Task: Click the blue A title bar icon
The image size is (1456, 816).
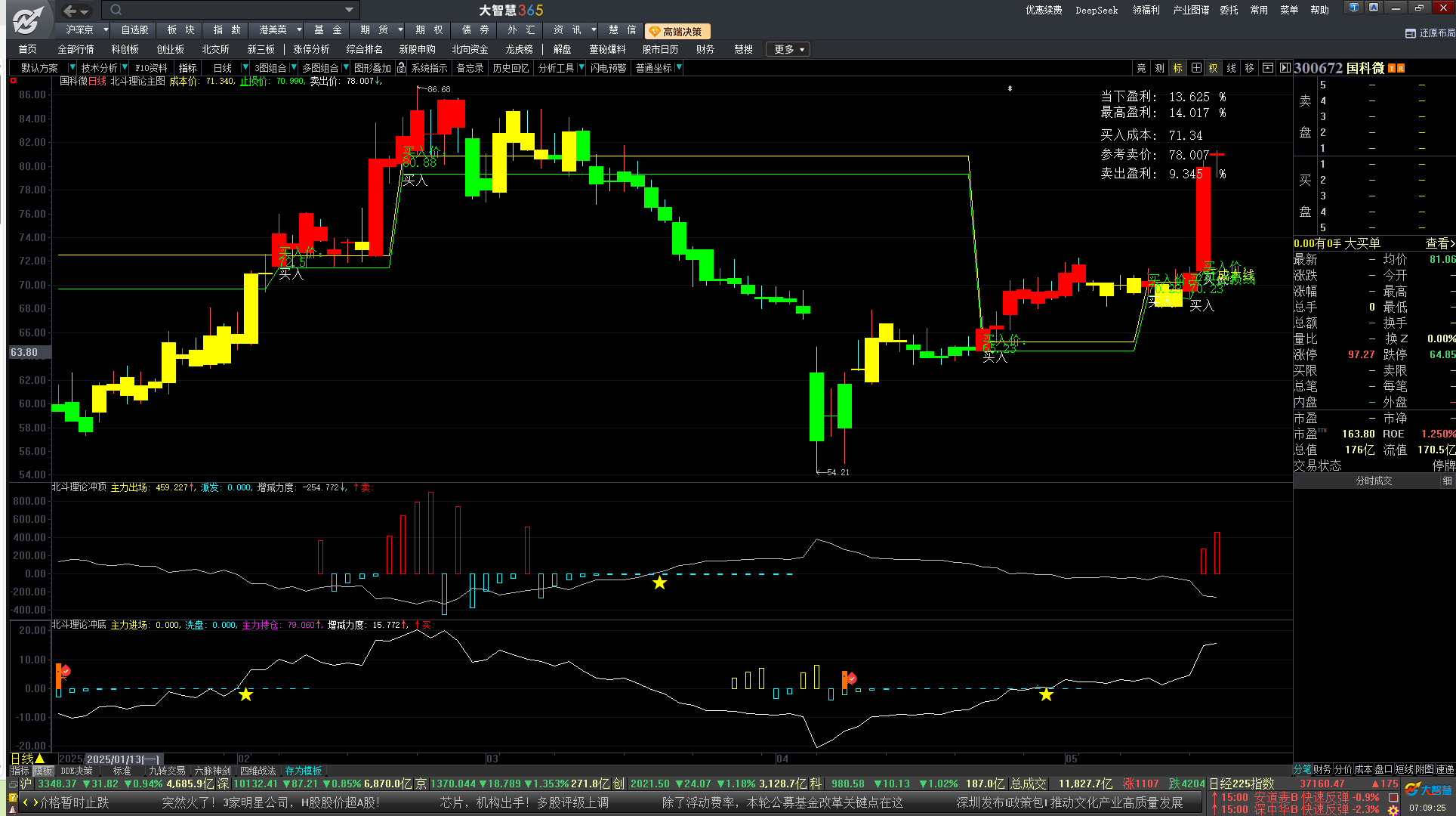Action: tap(1374, 8)
